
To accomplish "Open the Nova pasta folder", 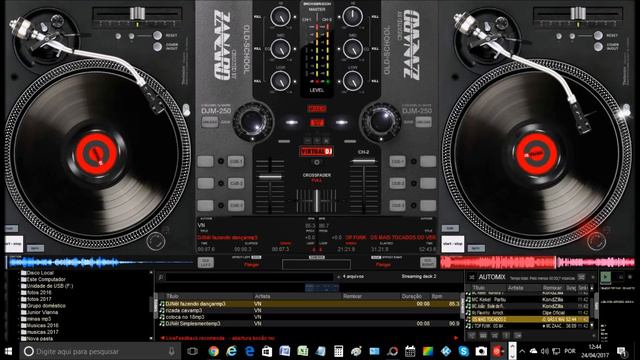I will (x=37, y=338).
